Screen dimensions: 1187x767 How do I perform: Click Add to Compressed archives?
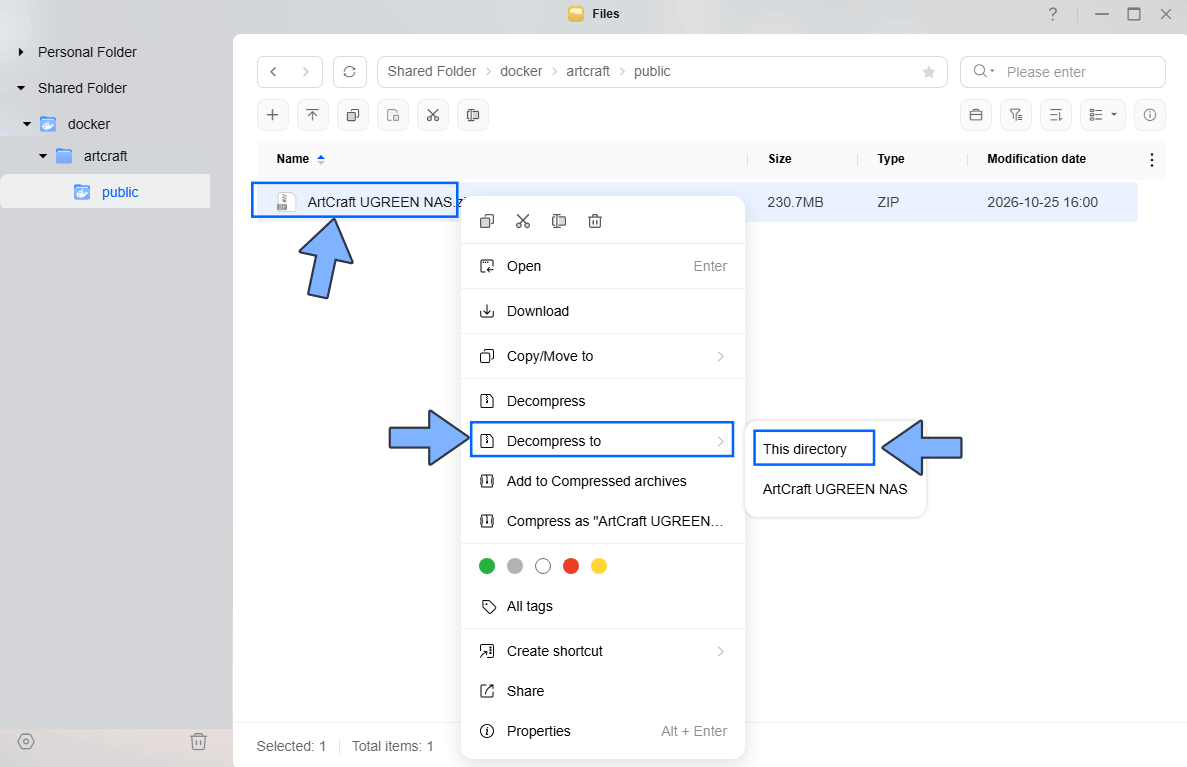603,482
